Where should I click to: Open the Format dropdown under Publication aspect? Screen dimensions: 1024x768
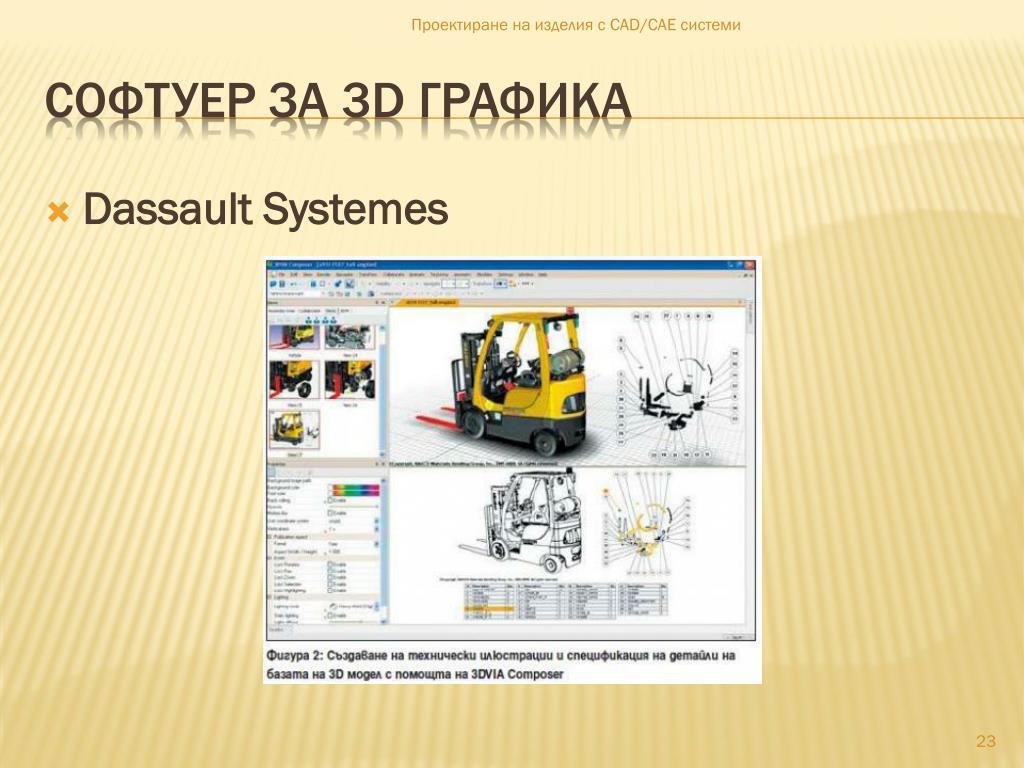[x=377, y=544]
